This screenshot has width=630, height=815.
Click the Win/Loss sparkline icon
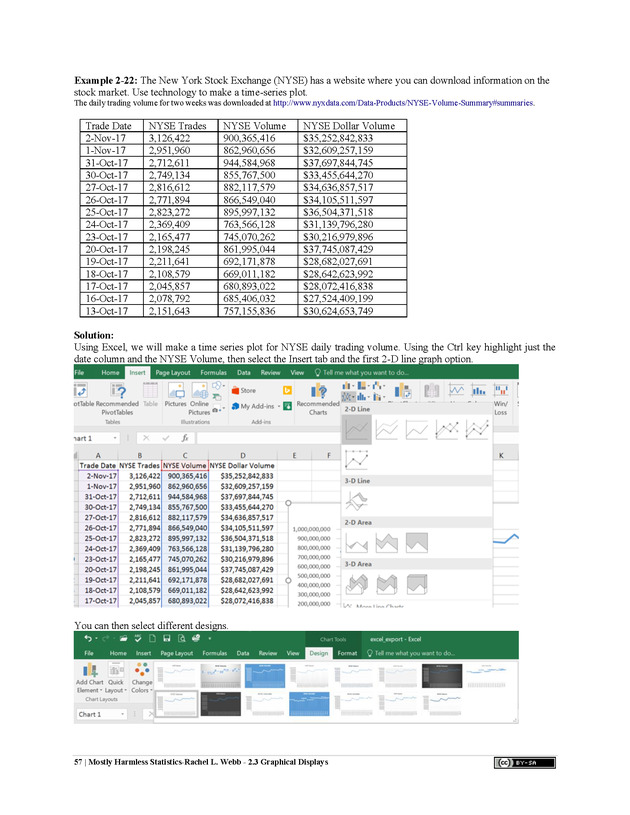(x=501, y=390)
